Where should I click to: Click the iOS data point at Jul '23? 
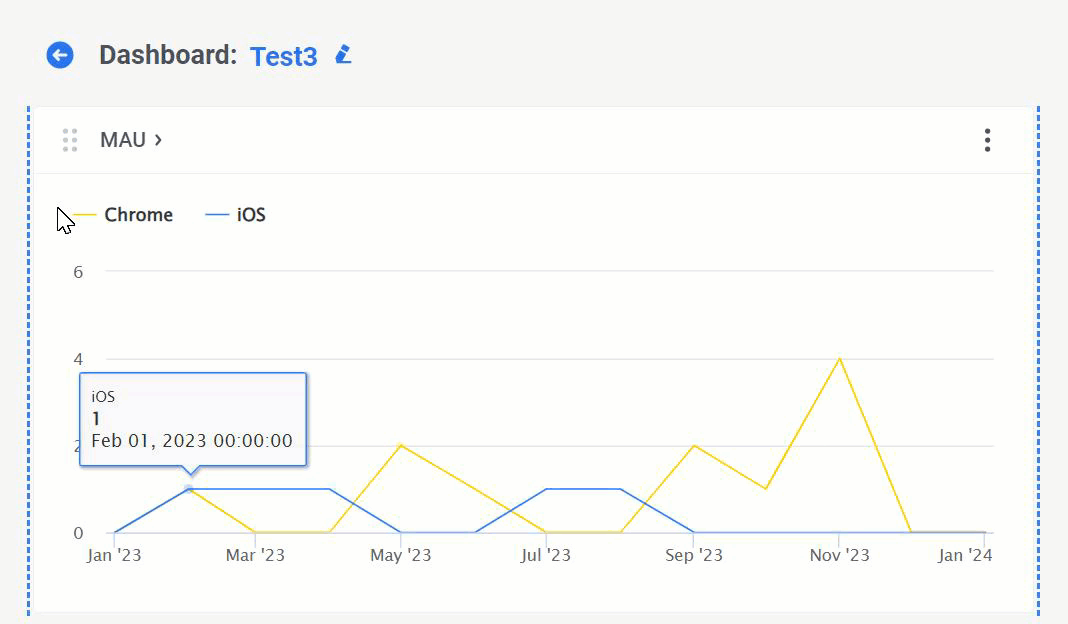(x=547, y=489)
